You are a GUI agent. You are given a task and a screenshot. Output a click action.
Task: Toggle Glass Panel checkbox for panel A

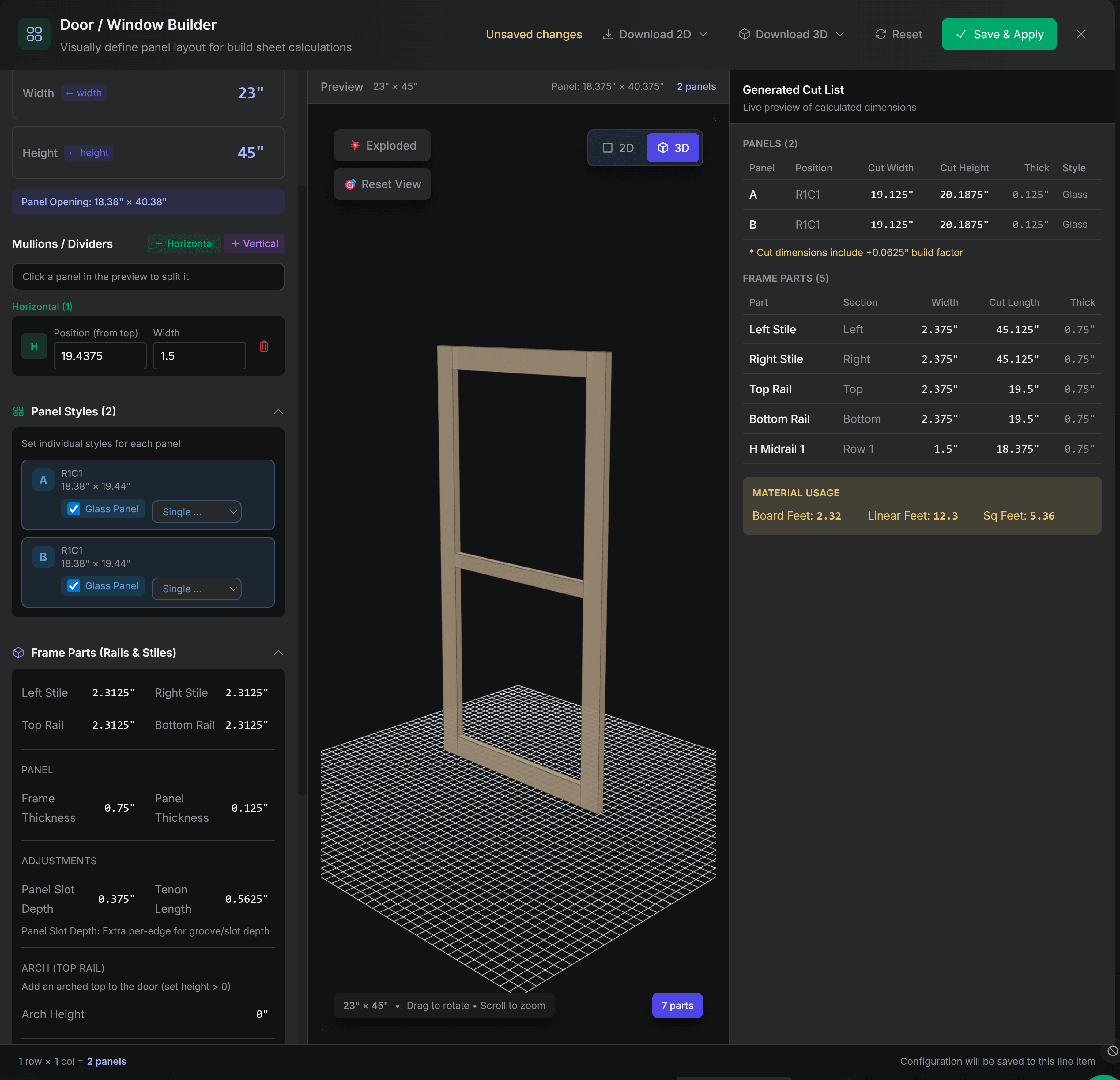74,509
